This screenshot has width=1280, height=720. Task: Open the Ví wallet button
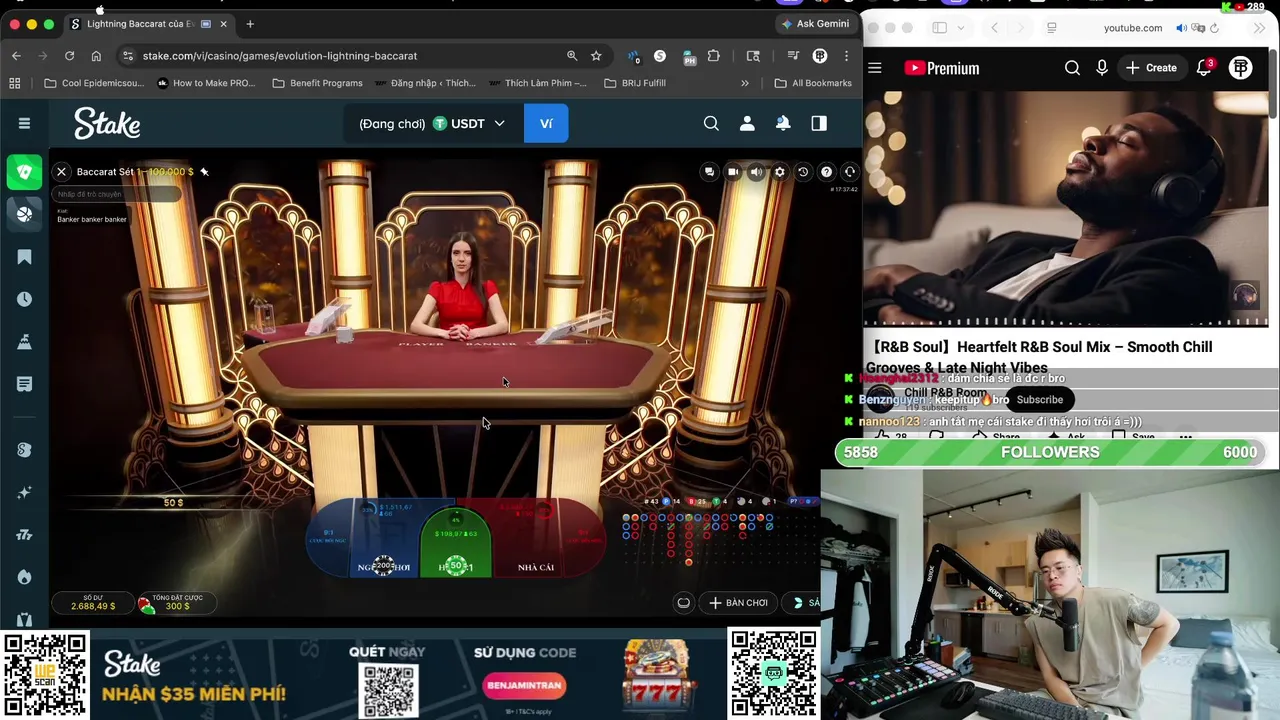(546, 124)
